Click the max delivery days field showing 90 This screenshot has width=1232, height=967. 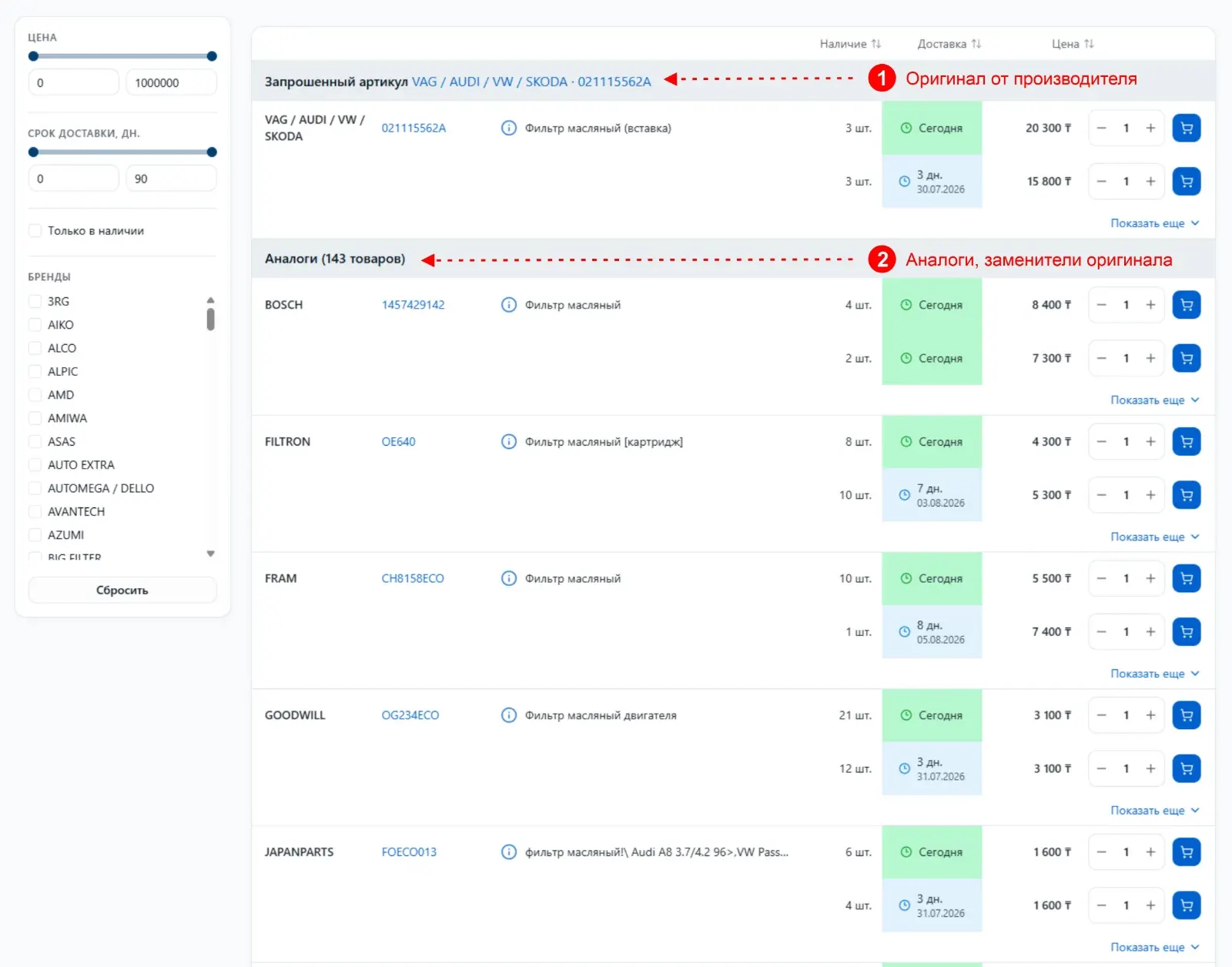point(172,179)
